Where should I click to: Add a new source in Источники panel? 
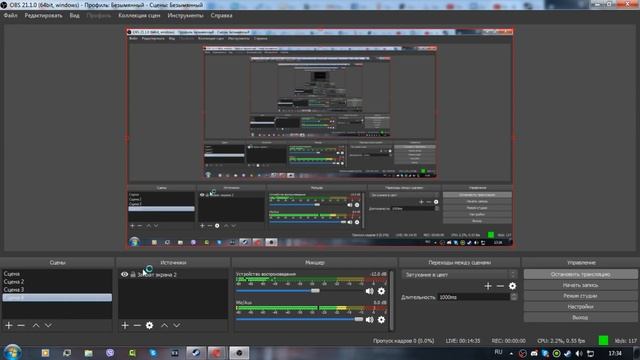pyautogui.click(x=125, y=325)
